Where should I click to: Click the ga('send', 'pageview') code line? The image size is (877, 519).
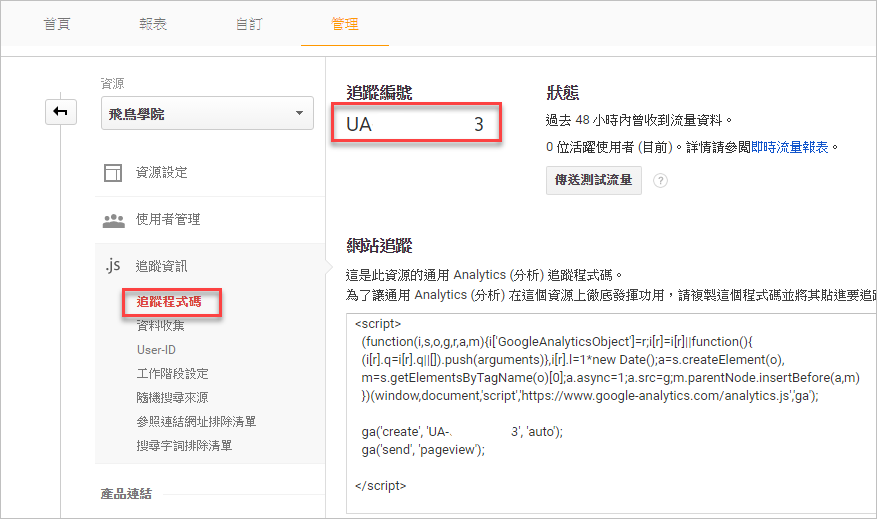coord(423,450)
